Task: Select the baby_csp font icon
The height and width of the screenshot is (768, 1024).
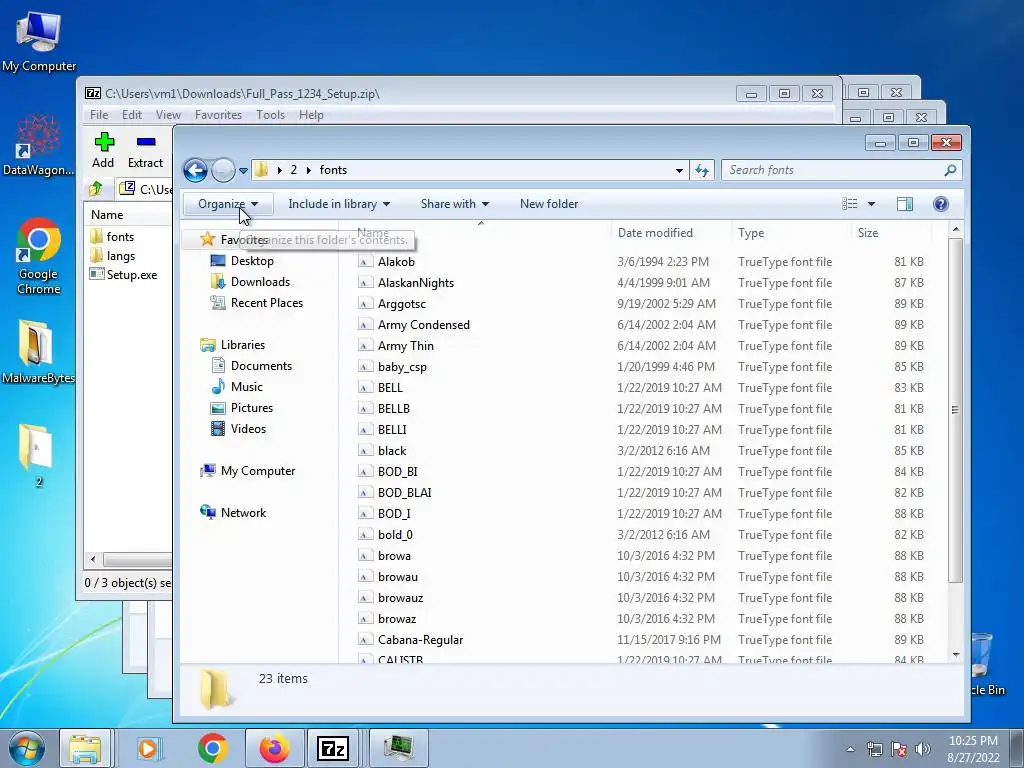Action: tap(365, 367)
